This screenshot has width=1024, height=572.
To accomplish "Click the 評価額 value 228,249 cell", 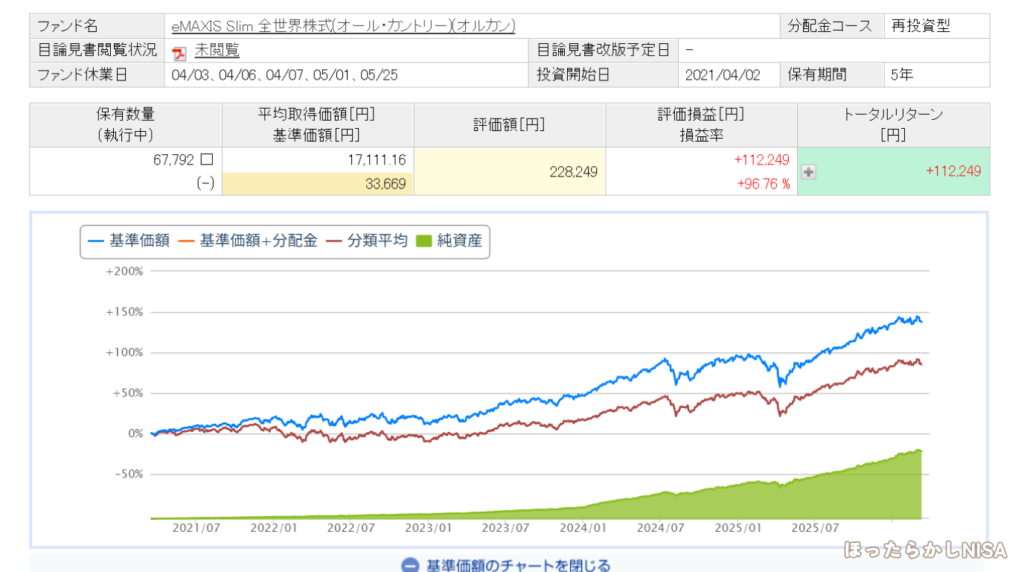I will coord(574,172).
